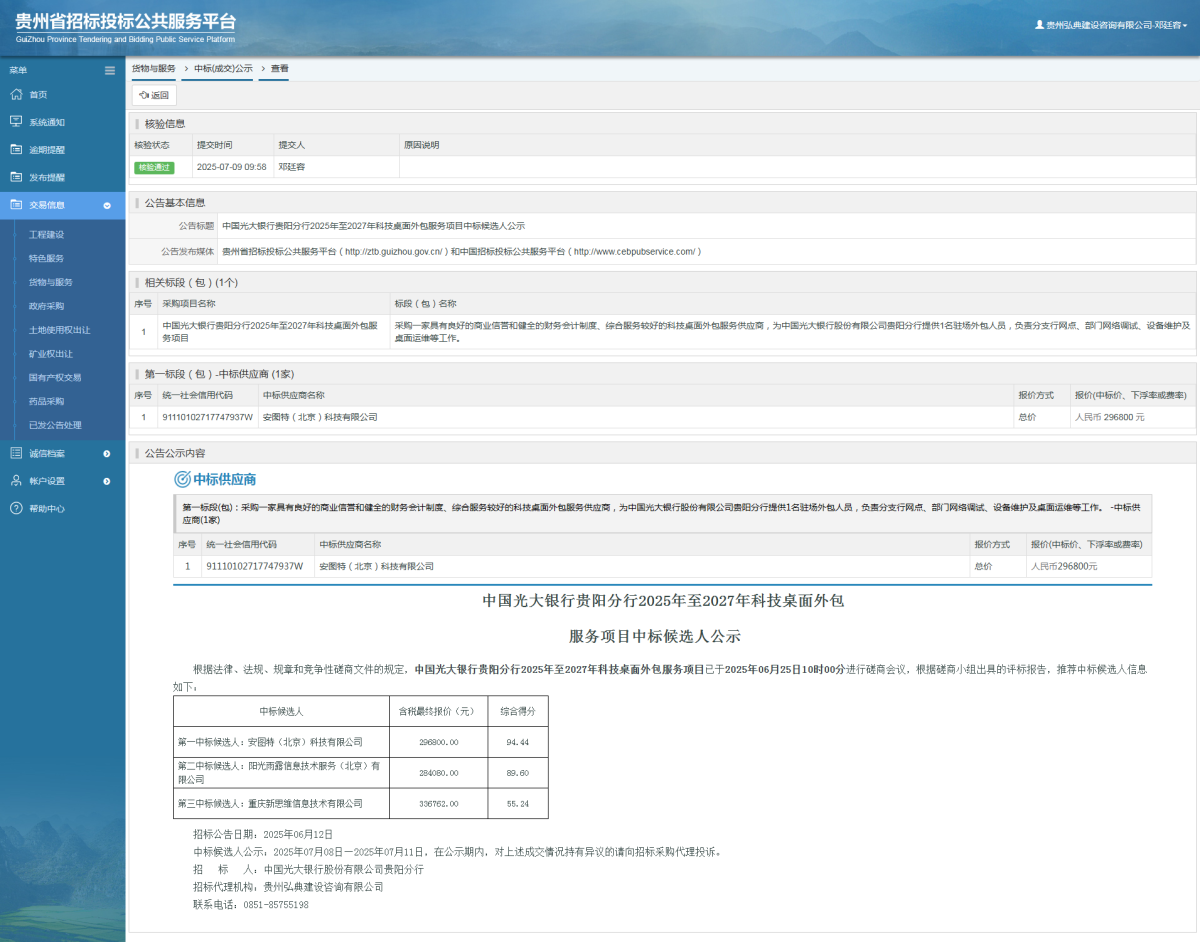Select the 系统通知 monitor icon
This screenshot has height=942, width=1200.
tap(17, 121)
